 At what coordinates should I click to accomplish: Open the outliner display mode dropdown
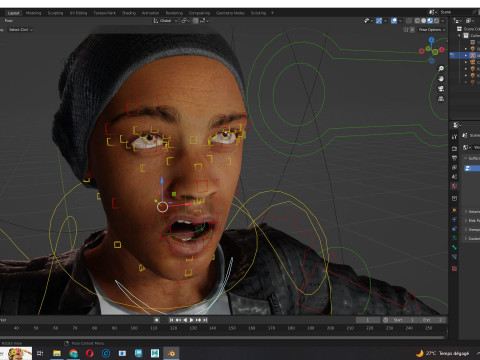458,21
